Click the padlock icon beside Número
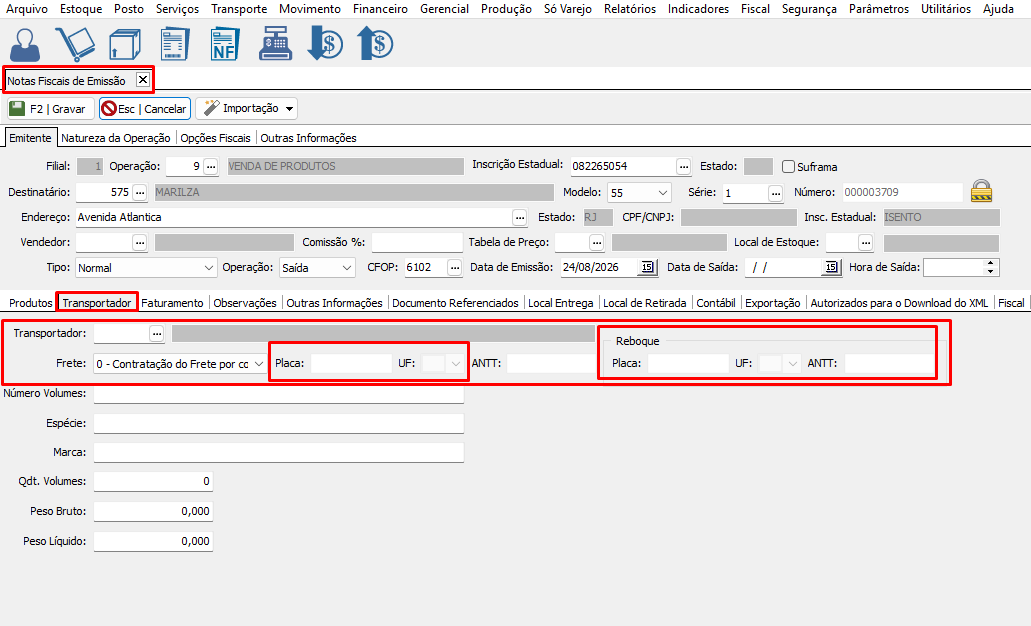 coord(981,191)
